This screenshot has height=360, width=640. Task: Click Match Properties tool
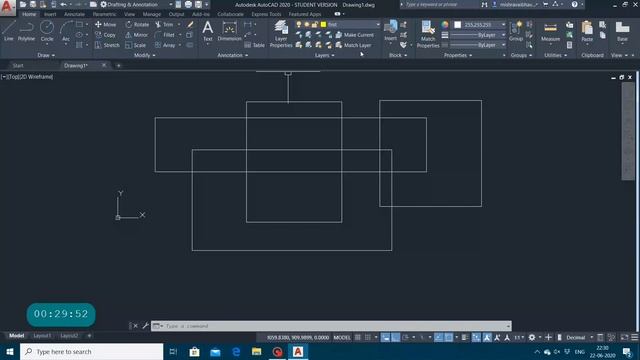[x=428, y=33]
